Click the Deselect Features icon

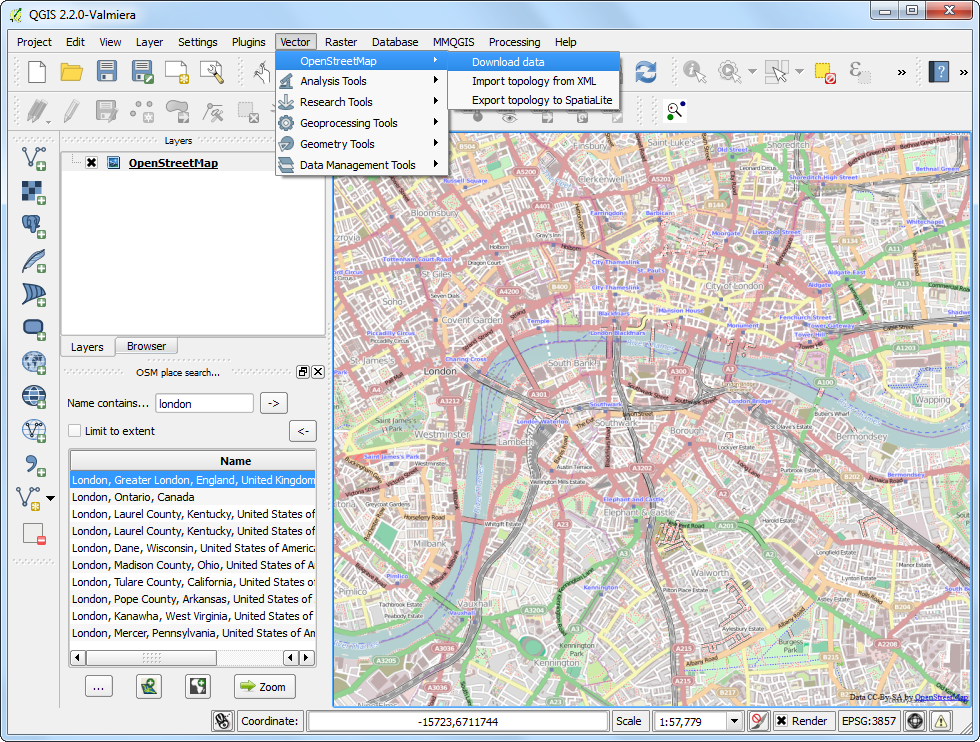(x=824, y=72)
